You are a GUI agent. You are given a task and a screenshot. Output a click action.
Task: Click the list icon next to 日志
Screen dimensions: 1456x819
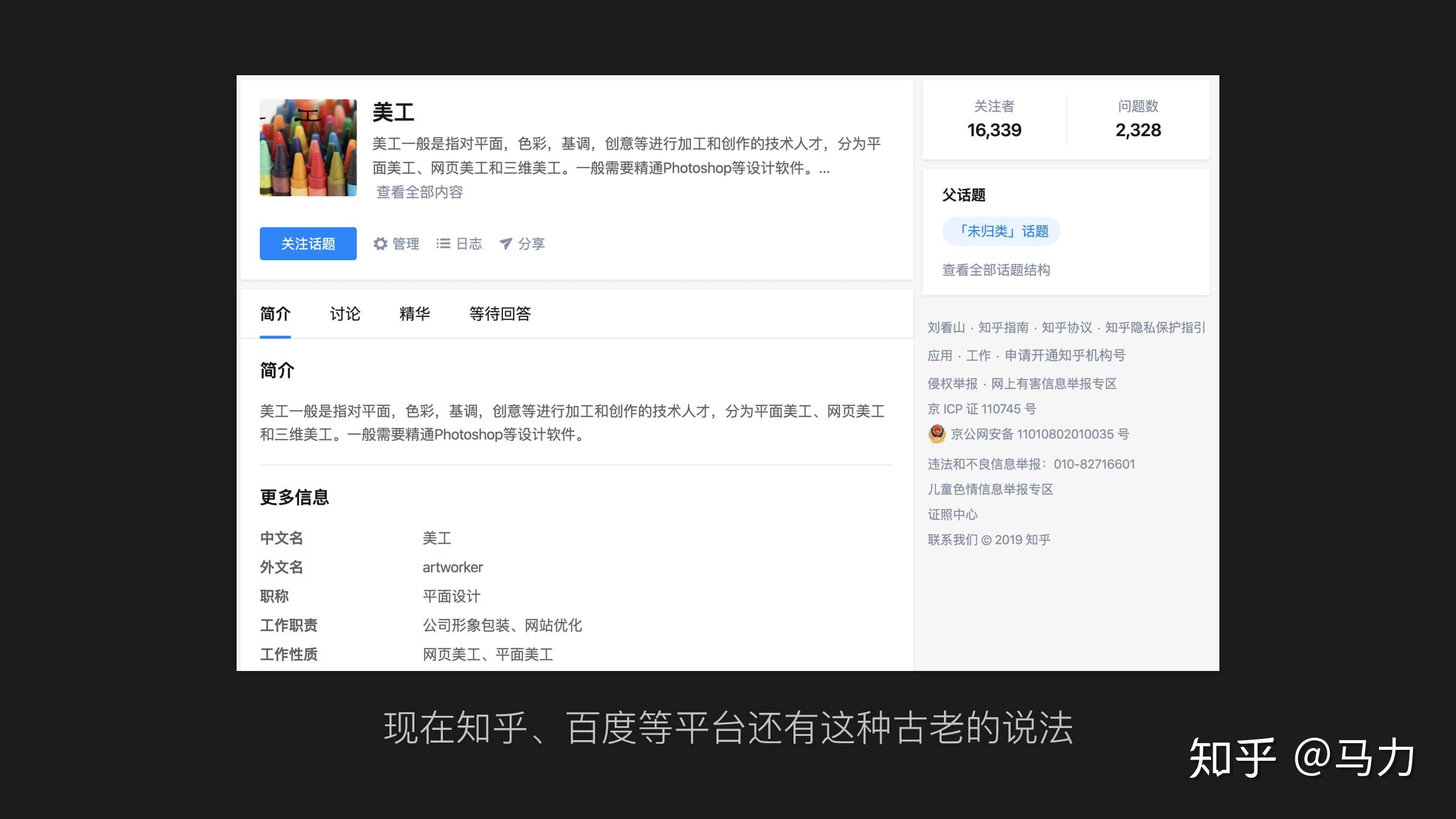tap(443, 244)
